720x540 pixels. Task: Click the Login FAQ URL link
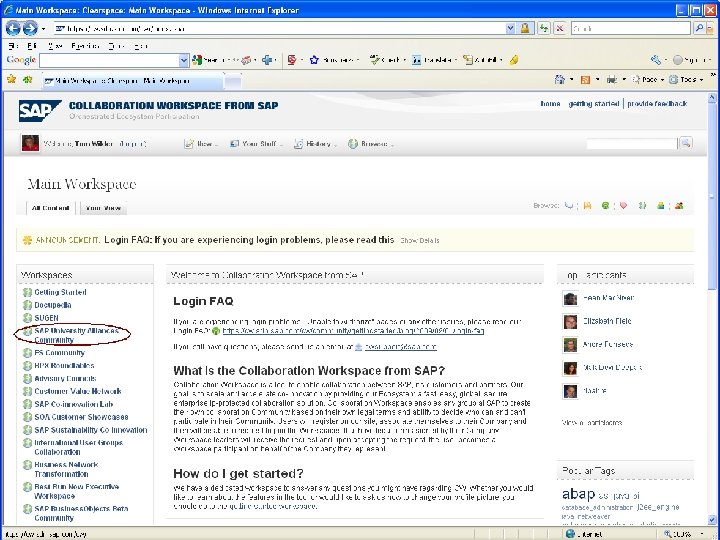(x=353, y=331)
